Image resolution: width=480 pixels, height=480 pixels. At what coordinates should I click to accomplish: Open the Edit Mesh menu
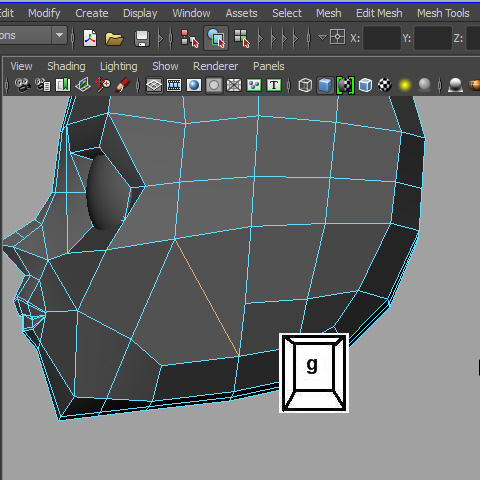coord(379,13)
